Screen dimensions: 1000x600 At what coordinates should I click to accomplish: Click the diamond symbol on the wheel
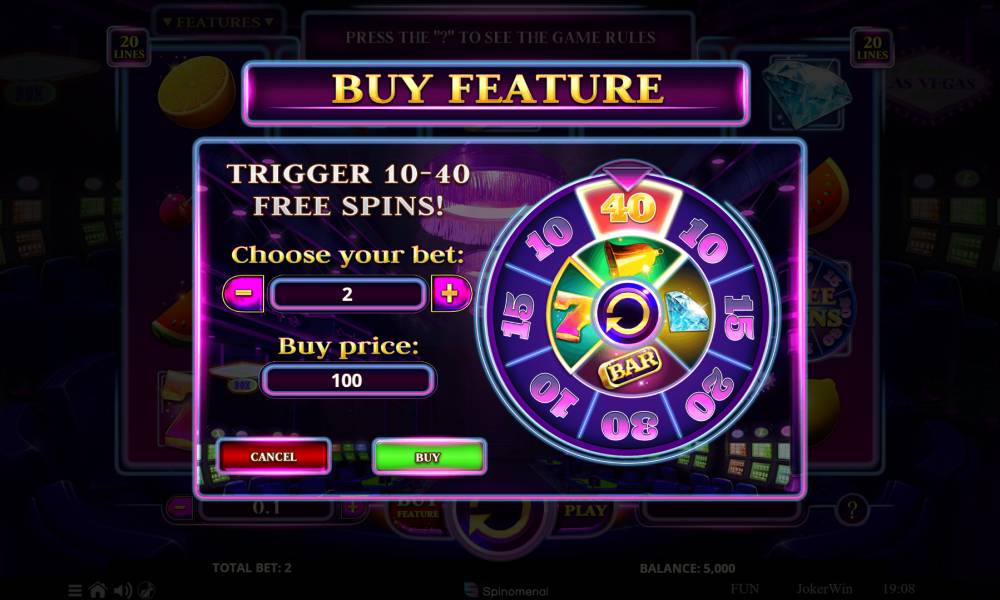point(688,312)
